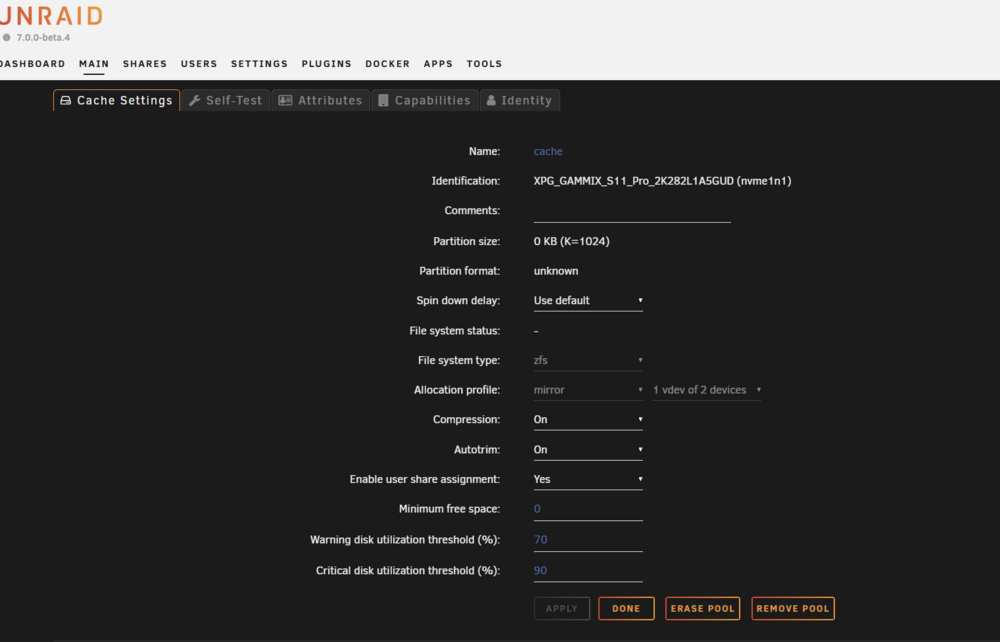Click the Critical disk utilization threshold field
Image resolution: width=1000 pixels, height=642 pixels.
tap(588, 571)
